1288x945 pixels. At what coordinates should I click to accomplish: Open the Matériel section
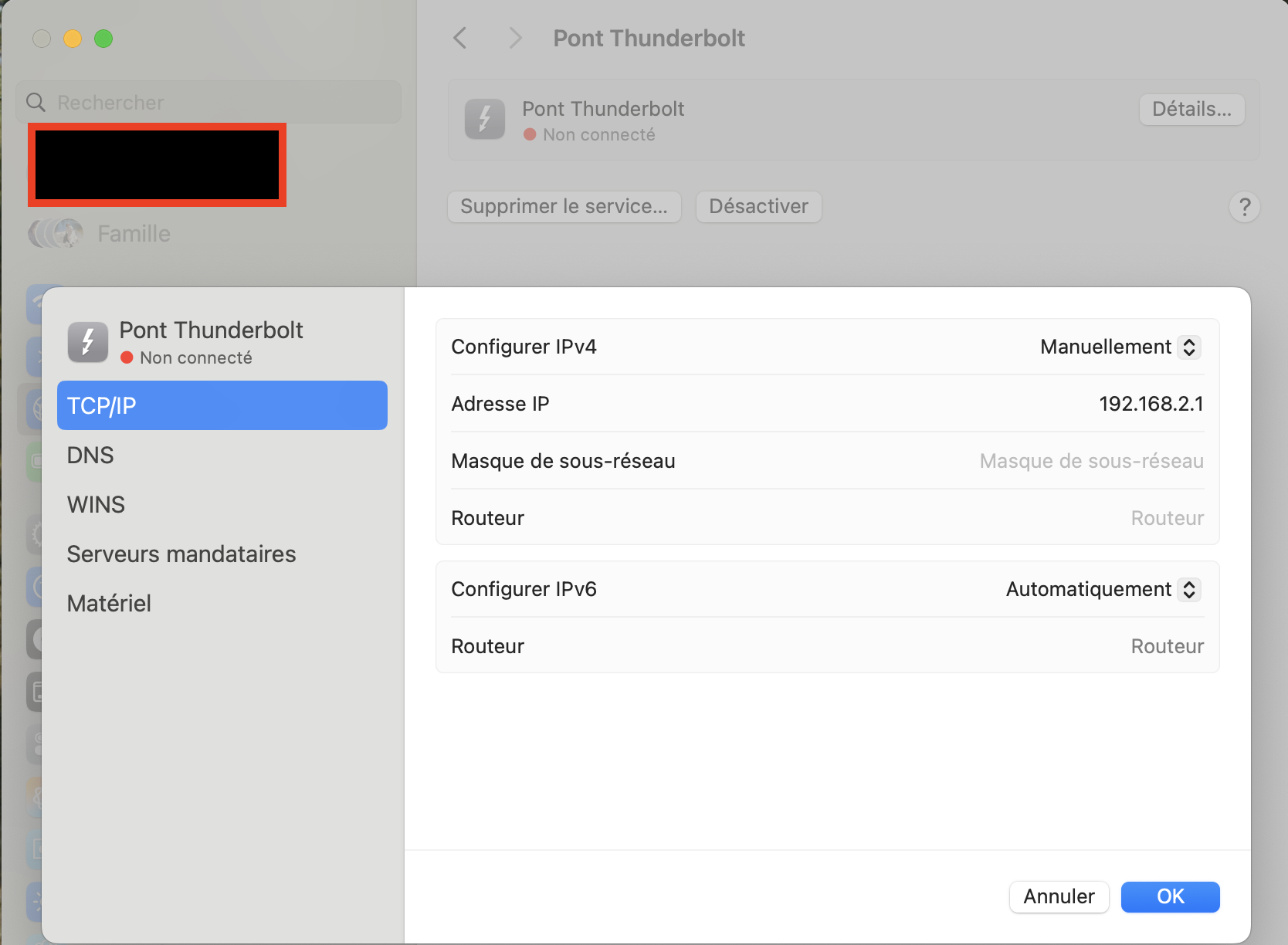109,604
